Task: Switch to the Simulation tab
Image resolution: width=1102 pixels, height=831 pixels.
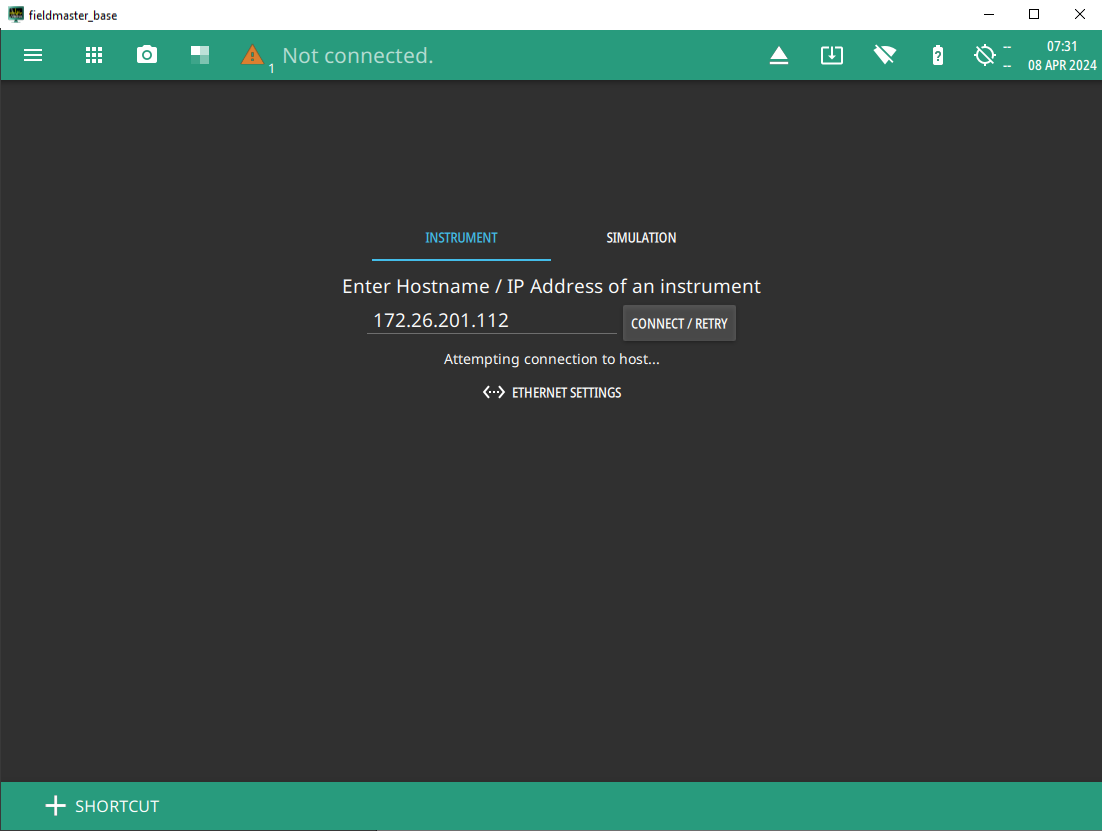Action: (641, 238)
